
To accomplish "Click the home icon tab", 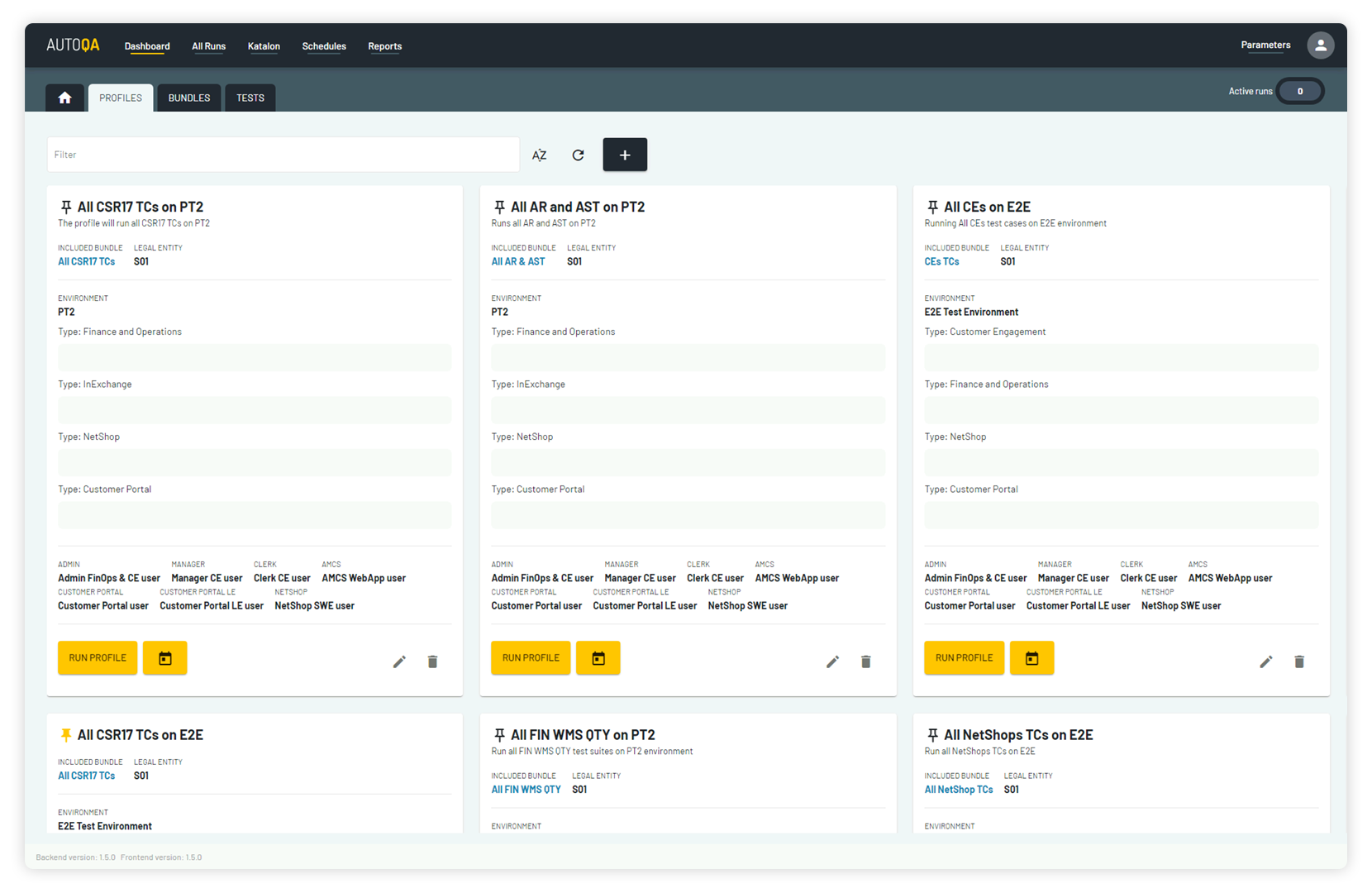I will 64,98.
